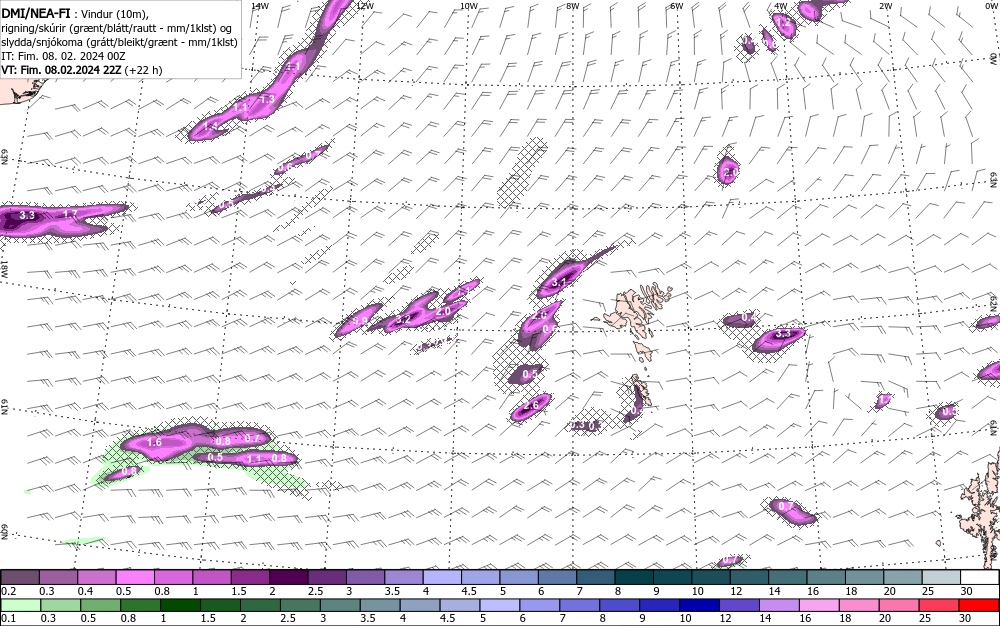Click the '3.1' precipitation value label
Screen dimensions: 1000x626
(x=559, y=282)
